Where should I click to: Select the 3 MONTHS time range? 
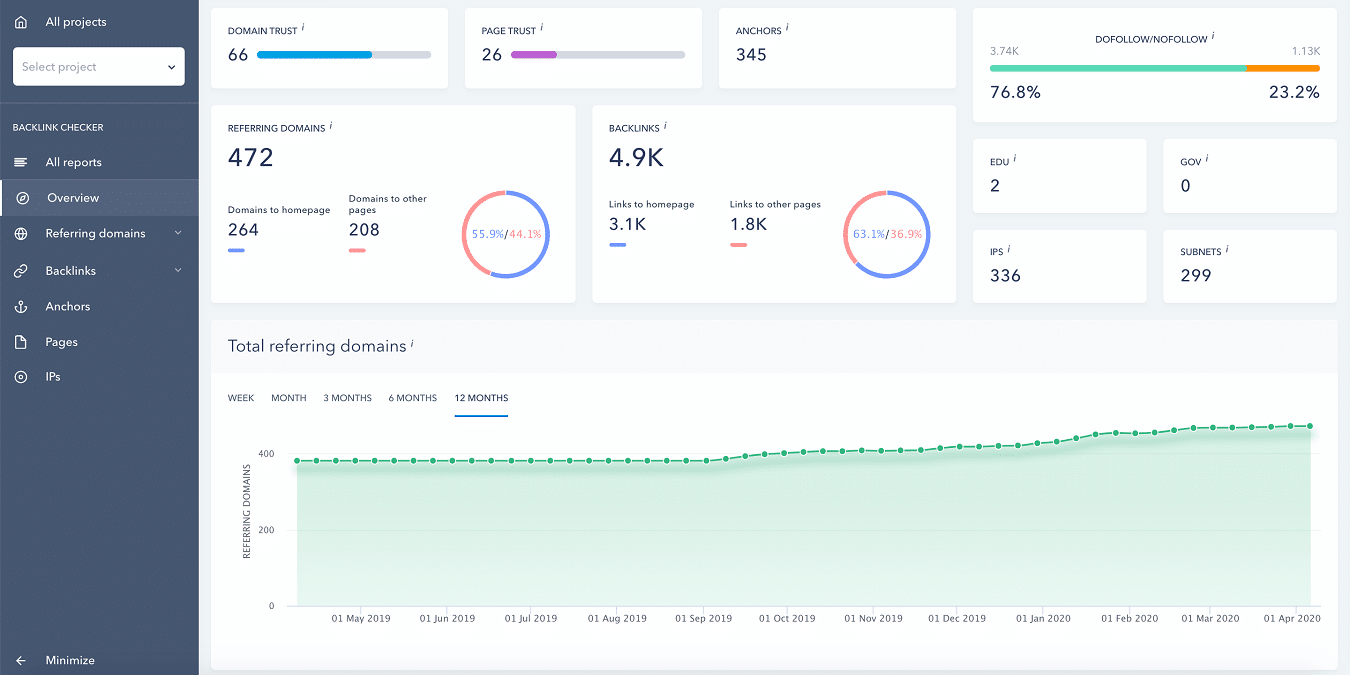[x=347, y=397]
